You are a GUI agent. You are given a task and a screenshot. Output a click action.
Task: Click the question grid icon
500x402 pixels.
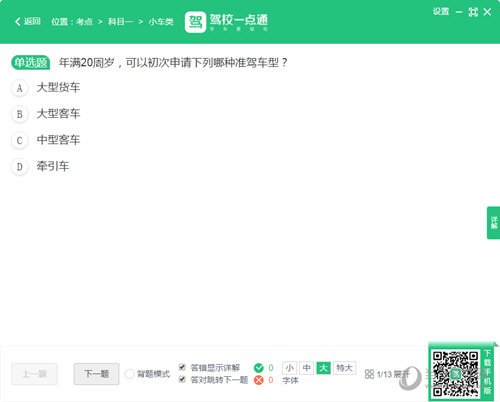(369, 374)
